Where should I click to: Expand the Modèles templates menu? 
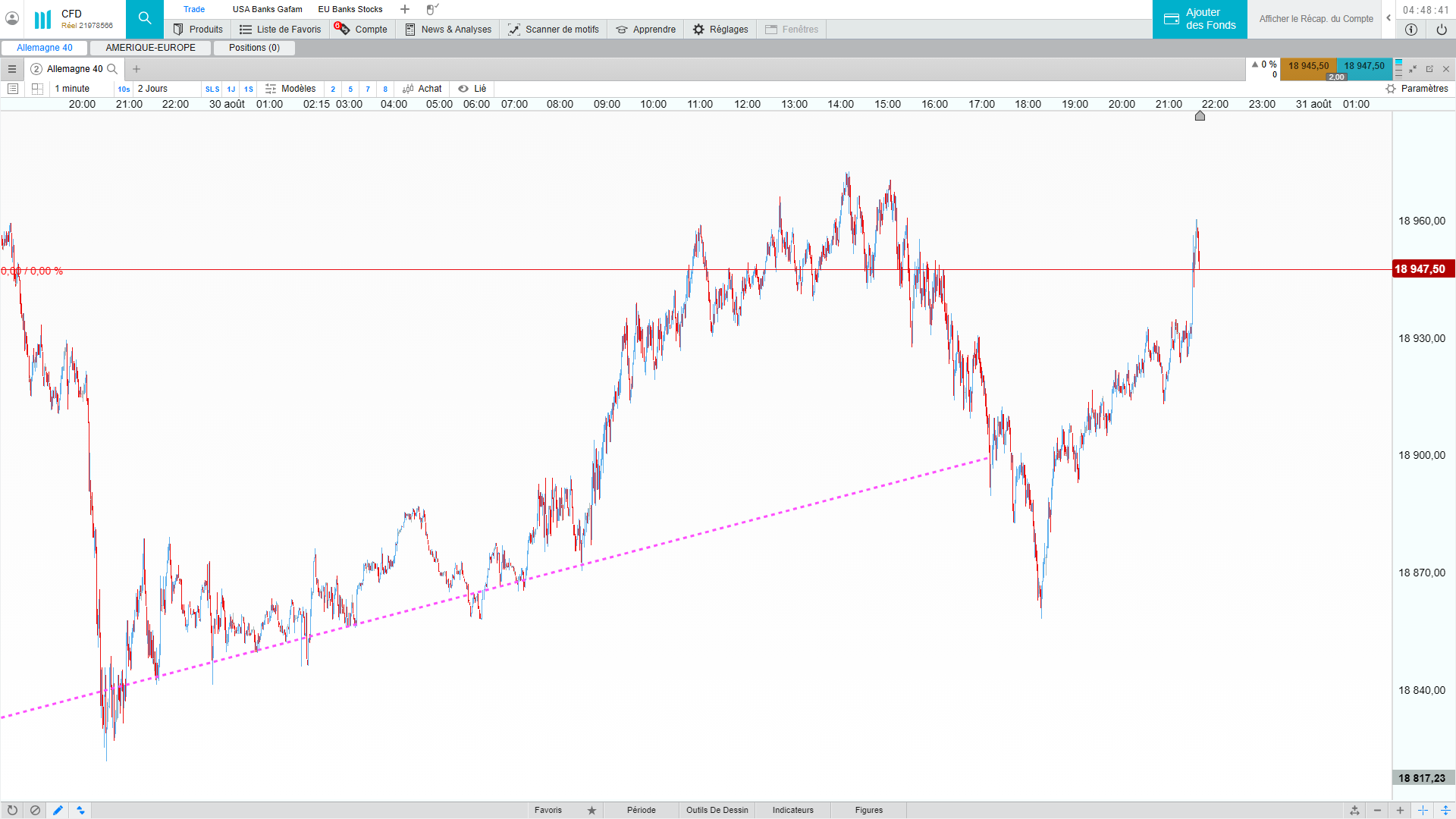(x=290, y=89)
